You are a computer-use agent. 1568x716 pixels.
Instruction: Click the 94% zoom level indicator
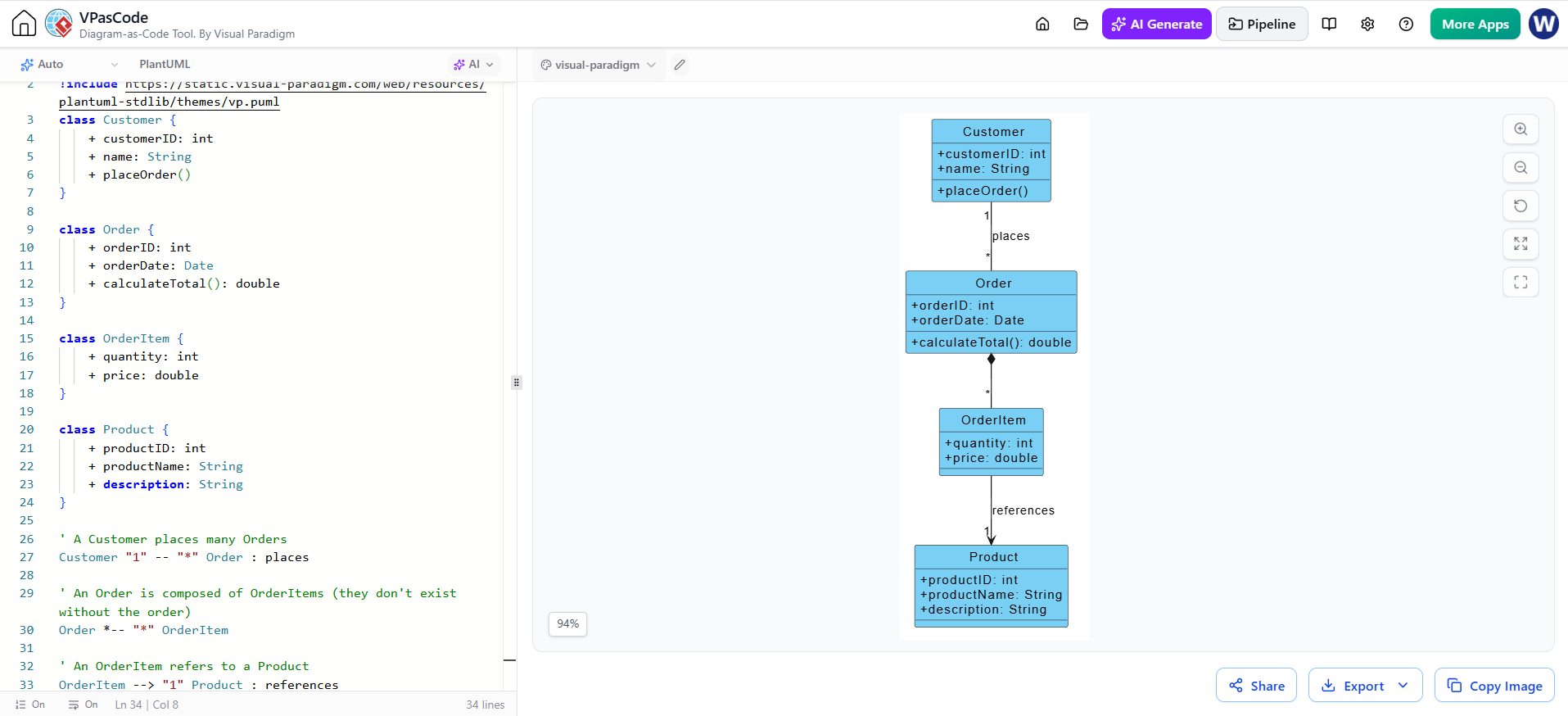567,623
